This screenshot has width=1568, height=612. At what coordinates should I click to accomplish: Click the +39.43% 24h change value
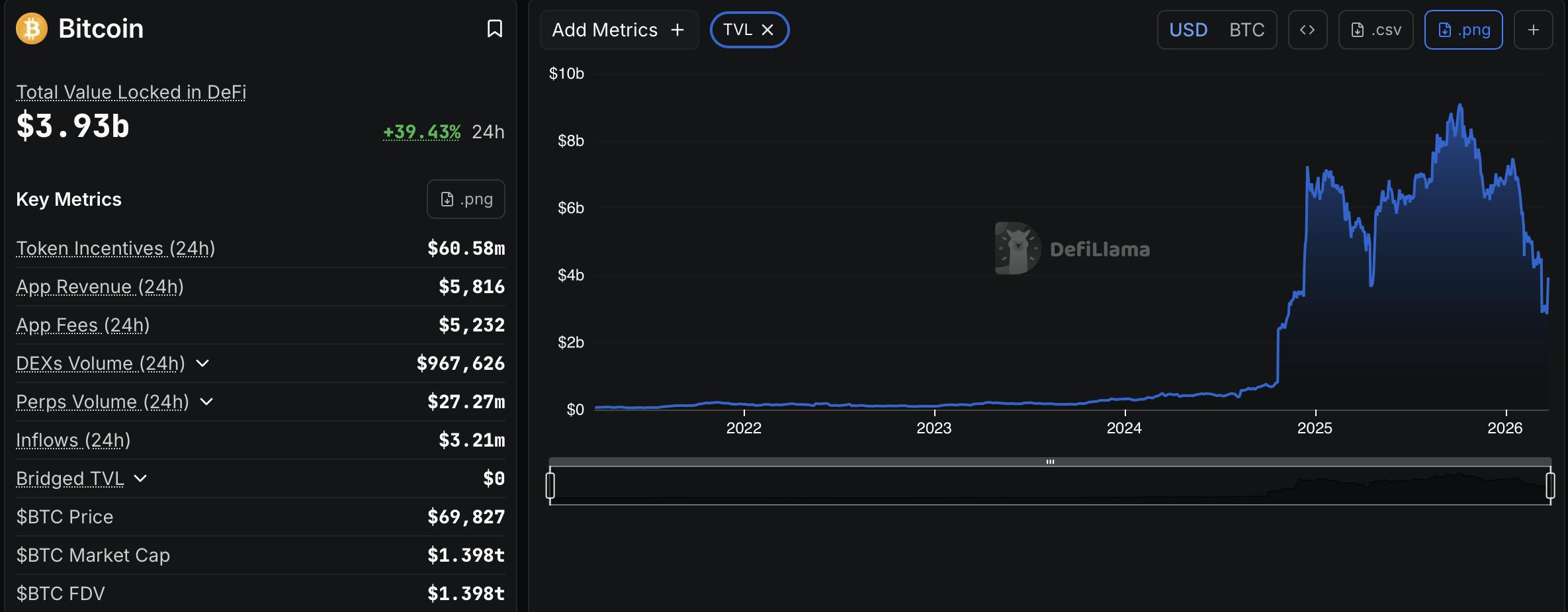(422, 132)
